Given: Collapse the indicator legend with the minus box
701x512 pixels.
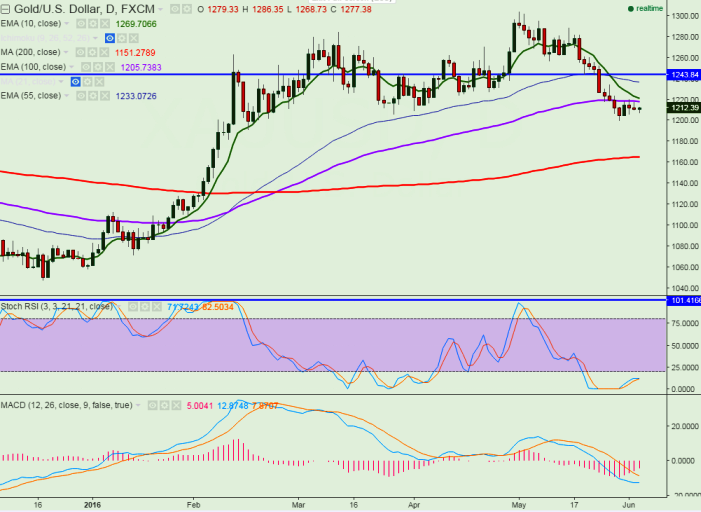Looking at the screenshot, I should click(6, 9).
